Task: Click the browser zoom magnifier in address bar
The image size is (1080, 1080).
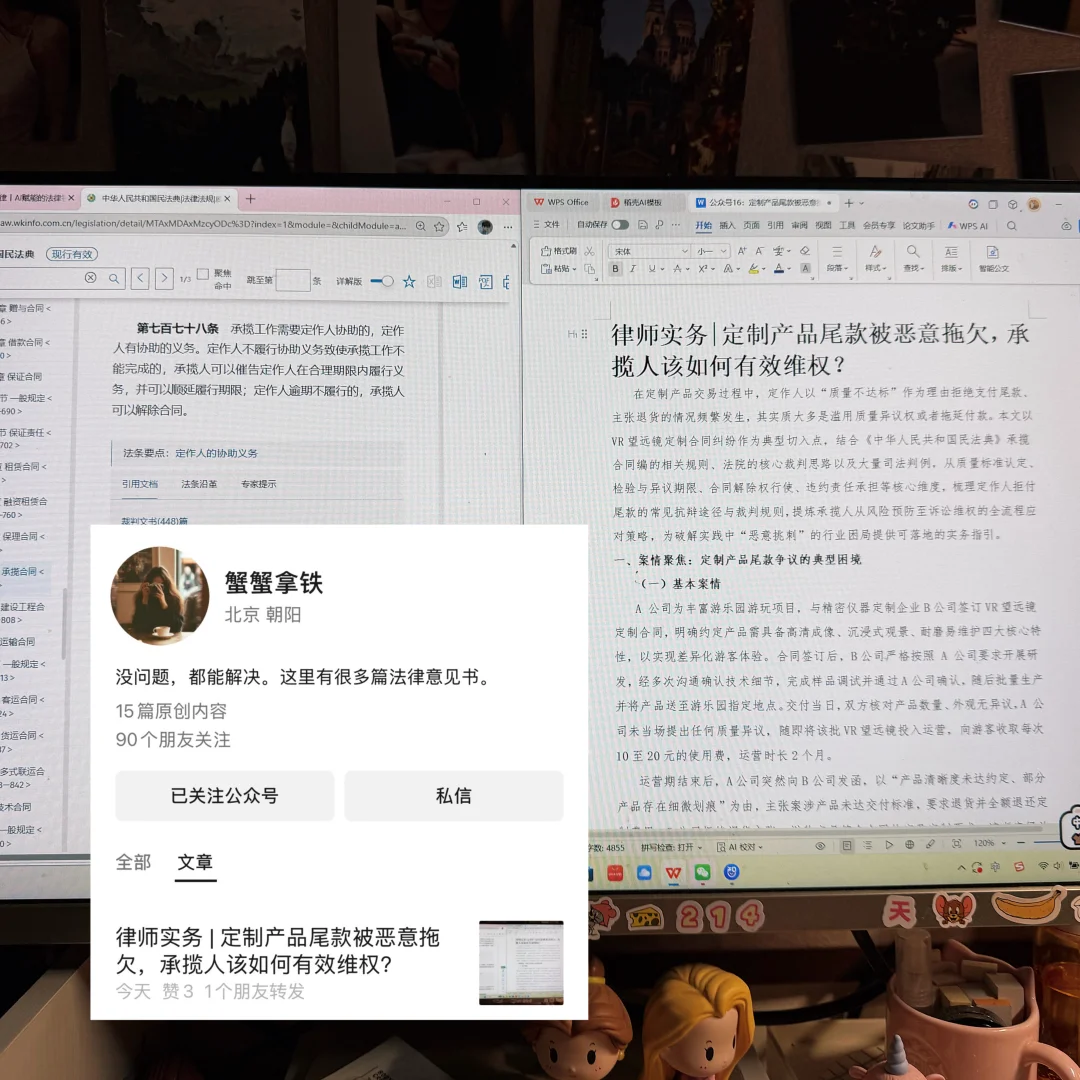Action: [x=420, y=226]
